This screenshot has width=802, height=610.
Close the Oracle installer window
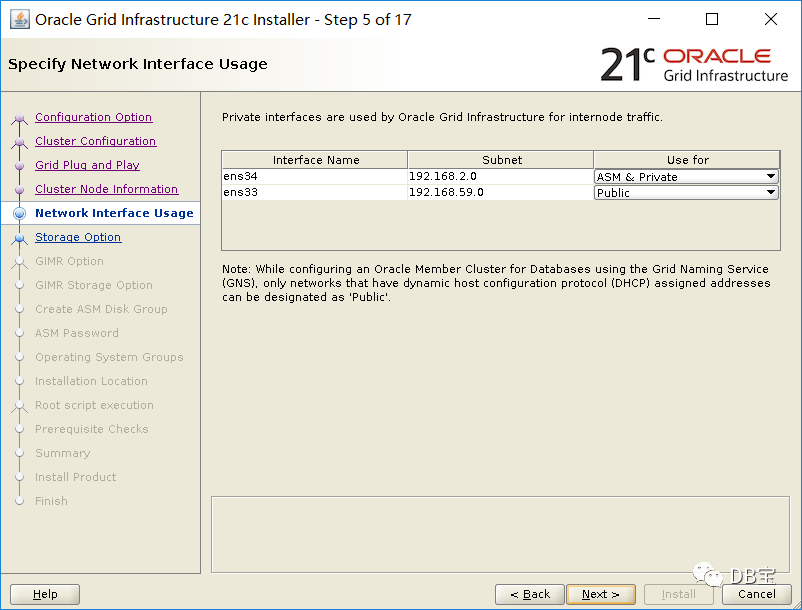tap(770, 19)
